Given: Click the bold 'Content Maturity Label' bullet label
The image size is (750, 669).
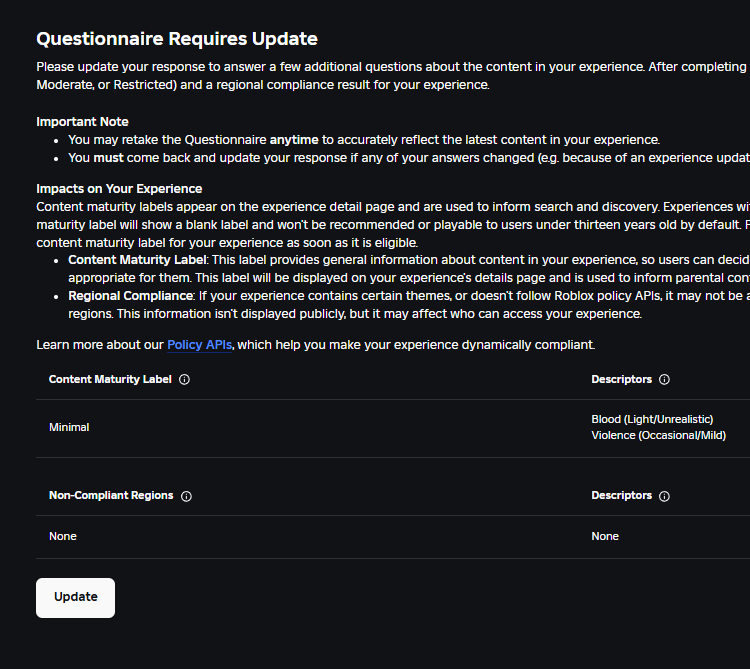Looking at the screenshot, I should (137, 260).
